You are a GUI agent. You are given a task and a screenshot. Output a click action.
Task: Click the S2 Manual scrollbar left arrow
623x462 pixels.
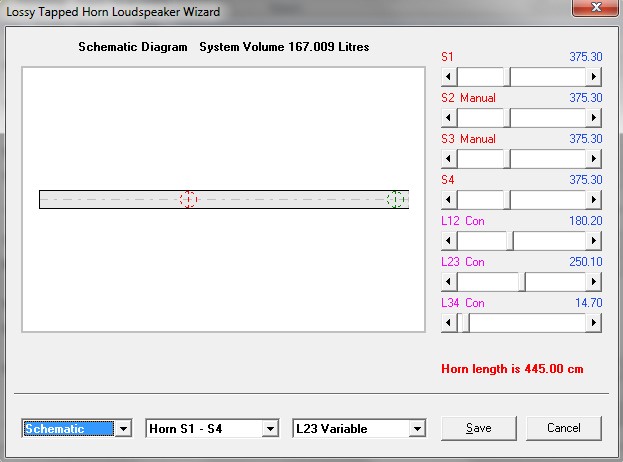pos(449,118)
